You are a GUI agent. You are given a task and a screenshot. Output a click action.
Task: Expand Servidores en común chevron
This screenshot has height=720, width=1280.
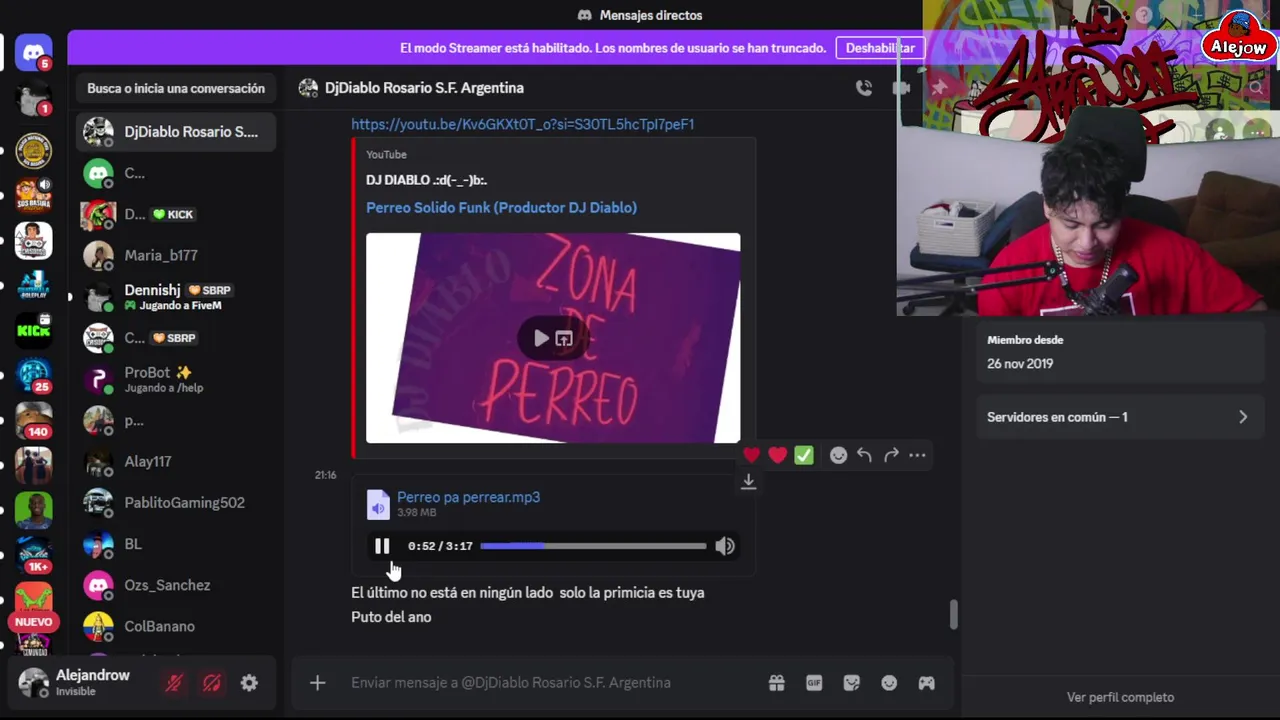(x=1243, y=417)
